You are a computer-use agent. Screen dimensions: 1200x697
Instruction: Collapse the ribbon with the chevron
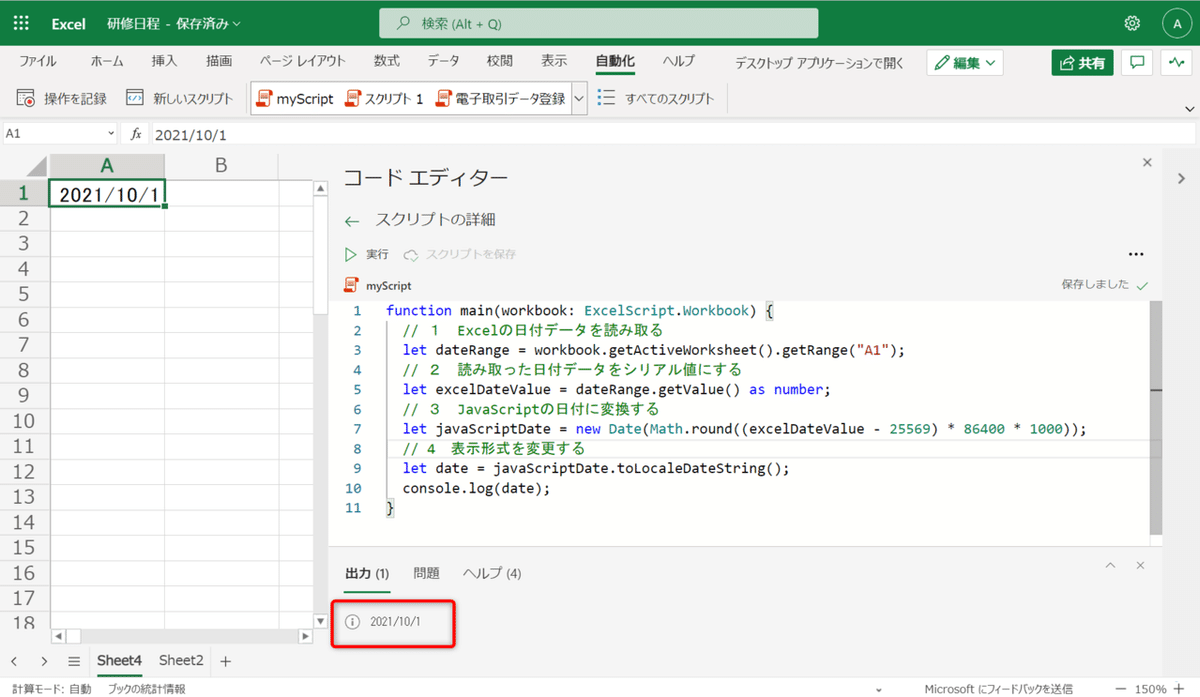[1190, 108]
